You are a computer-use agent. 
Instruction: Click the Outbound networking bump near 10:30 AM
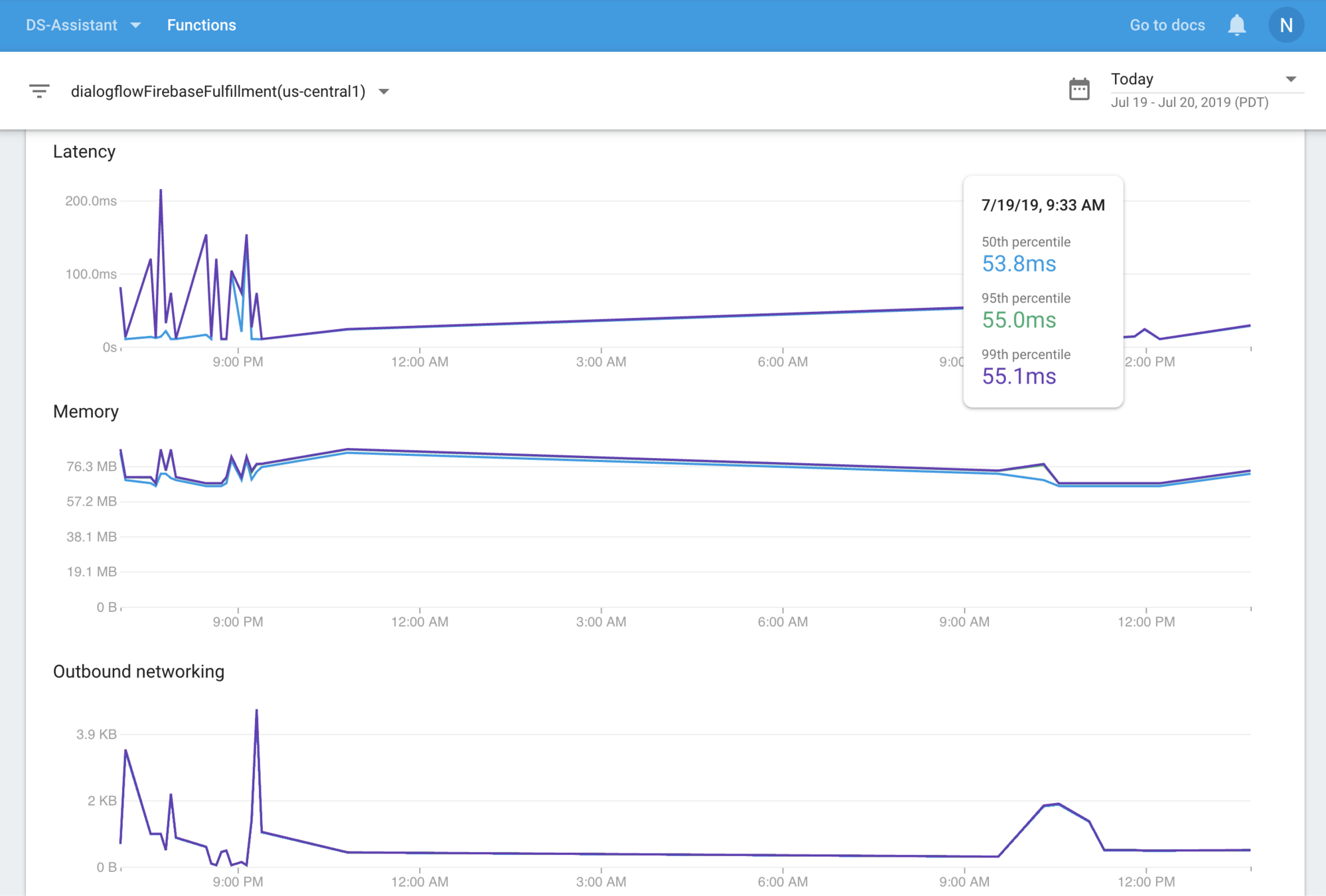pos(1058,804)
